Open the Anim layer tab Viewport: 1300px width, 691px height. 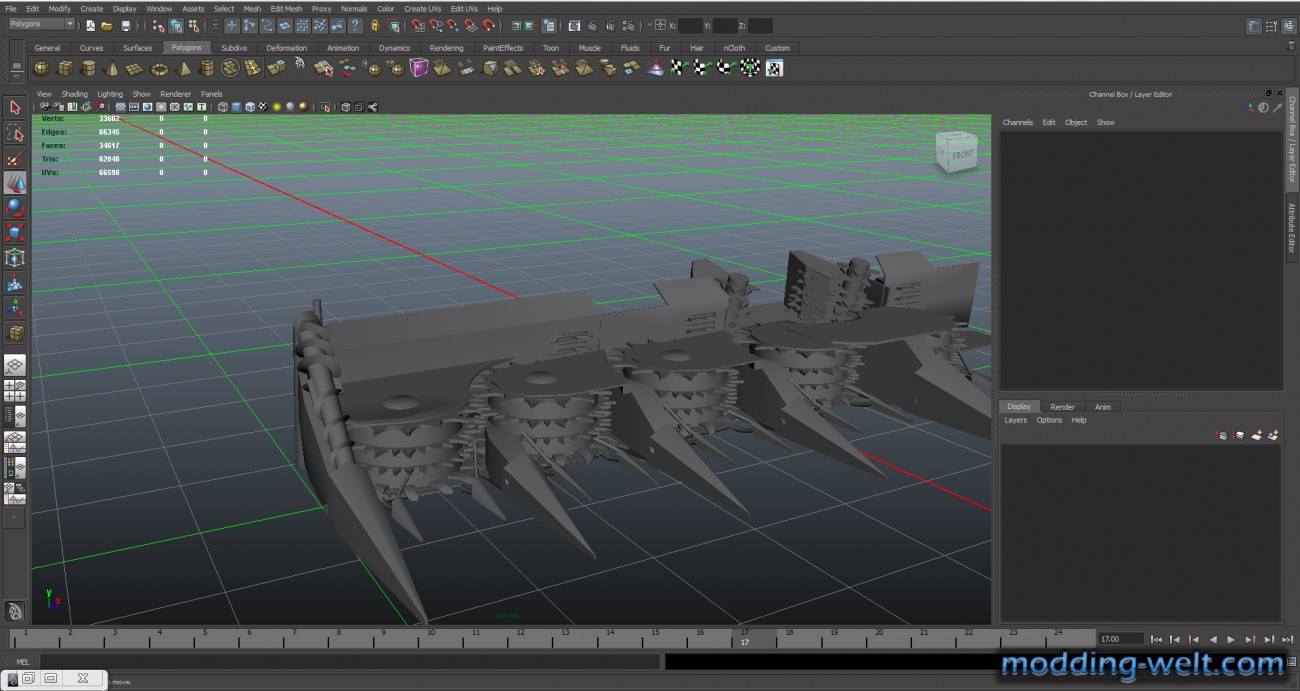(1102, 407)
